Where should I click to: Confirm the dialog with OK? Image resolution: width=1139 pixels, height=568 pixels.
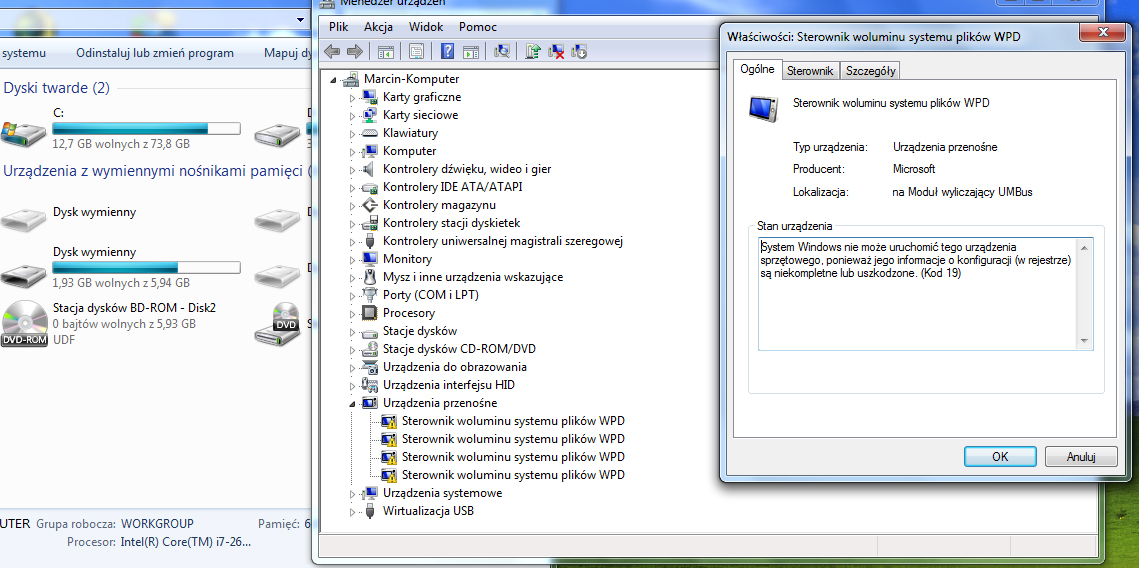1000,456
